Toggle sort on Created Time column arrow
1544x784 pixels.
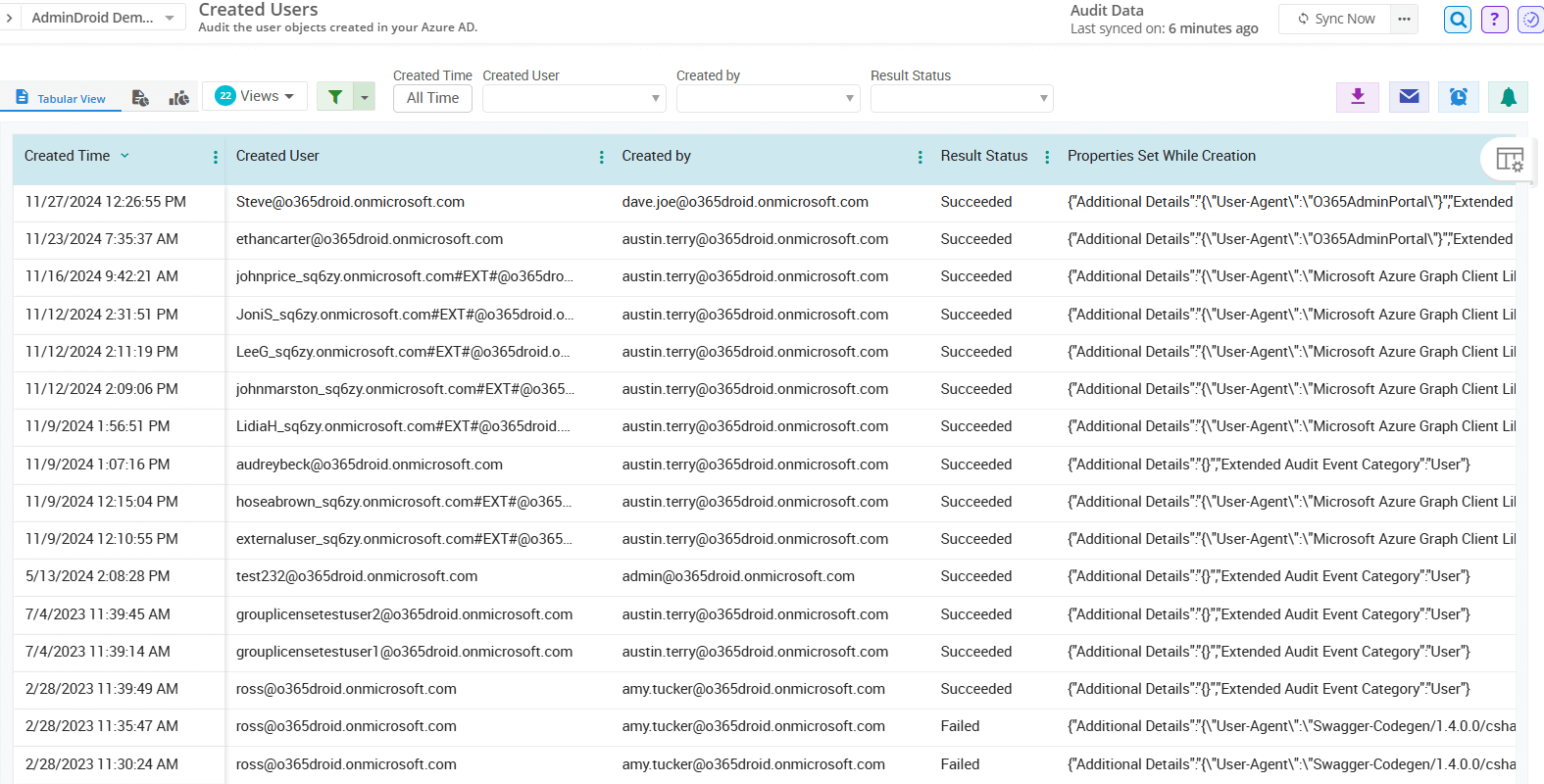(x=125, y=156)
